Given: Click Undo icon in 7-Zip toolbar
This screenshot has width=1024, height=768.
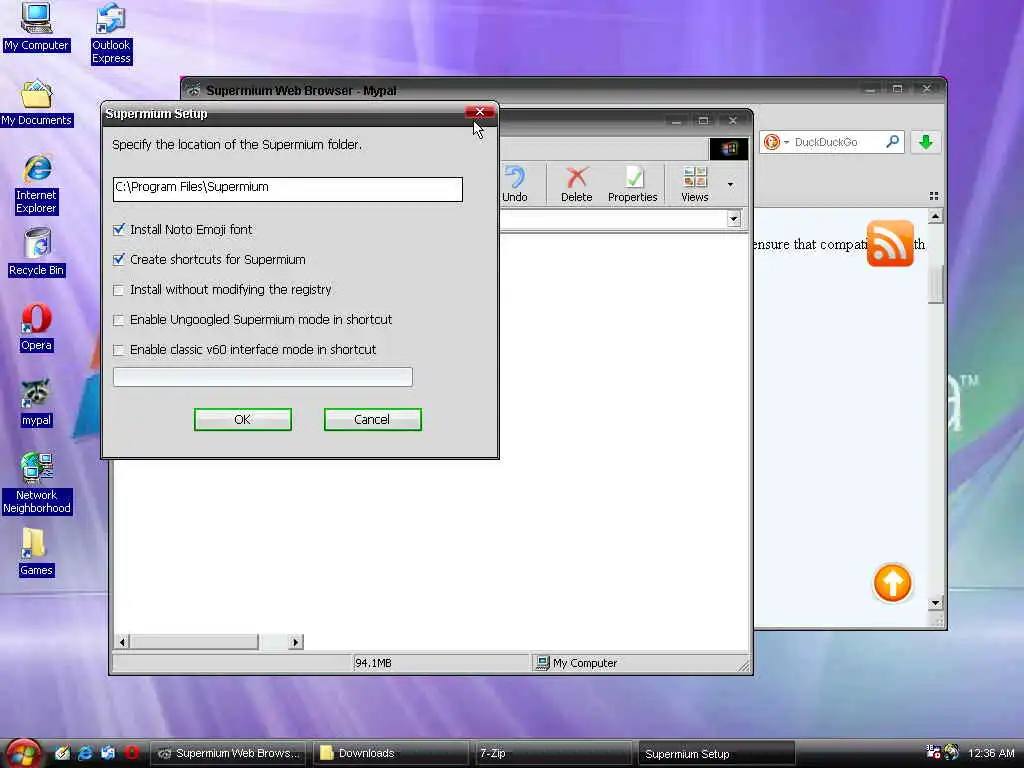Looking at the screenshot, I should pyautogui.click(x=515, y=184).
